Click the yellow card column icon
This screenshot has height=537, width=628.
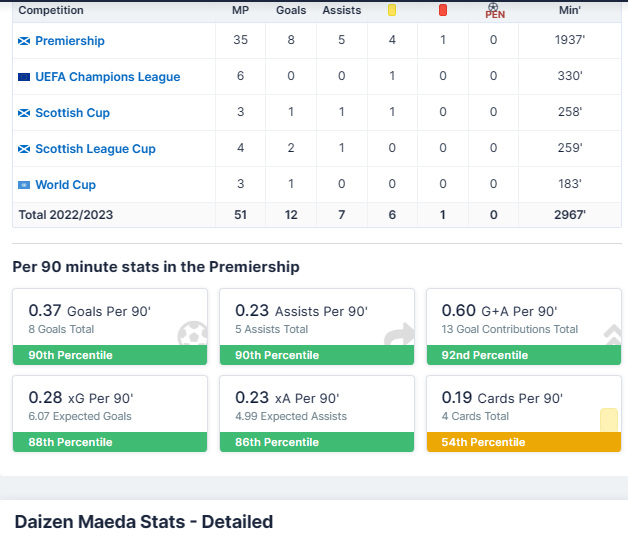coord(392,10)
